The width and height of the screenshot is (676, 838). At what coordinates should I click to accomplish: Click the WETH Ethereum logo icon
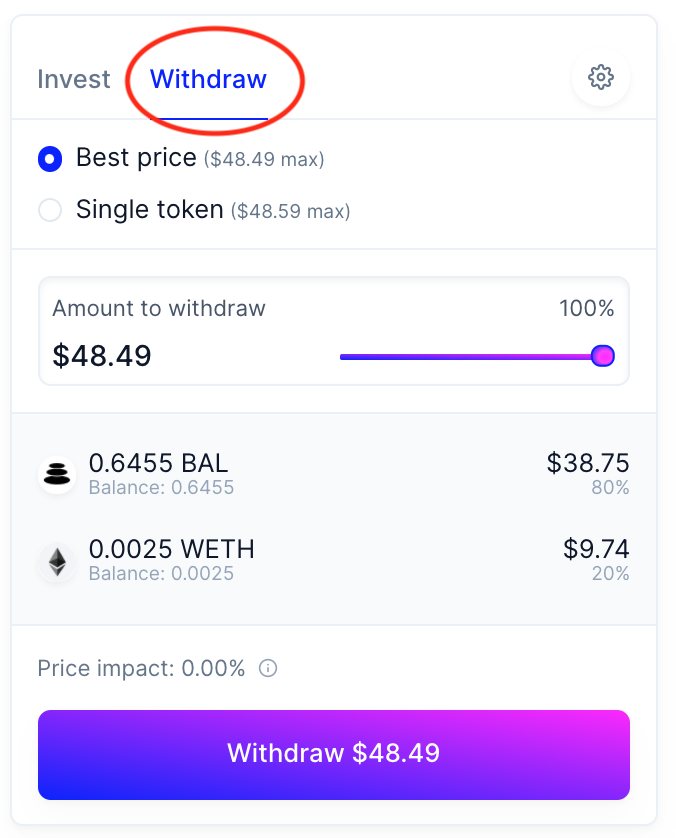(x=57, y=561)
